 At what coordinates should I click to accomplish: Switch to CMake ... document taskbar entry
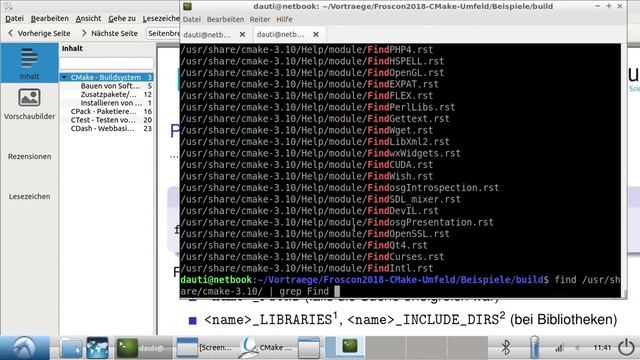point(266,348)
